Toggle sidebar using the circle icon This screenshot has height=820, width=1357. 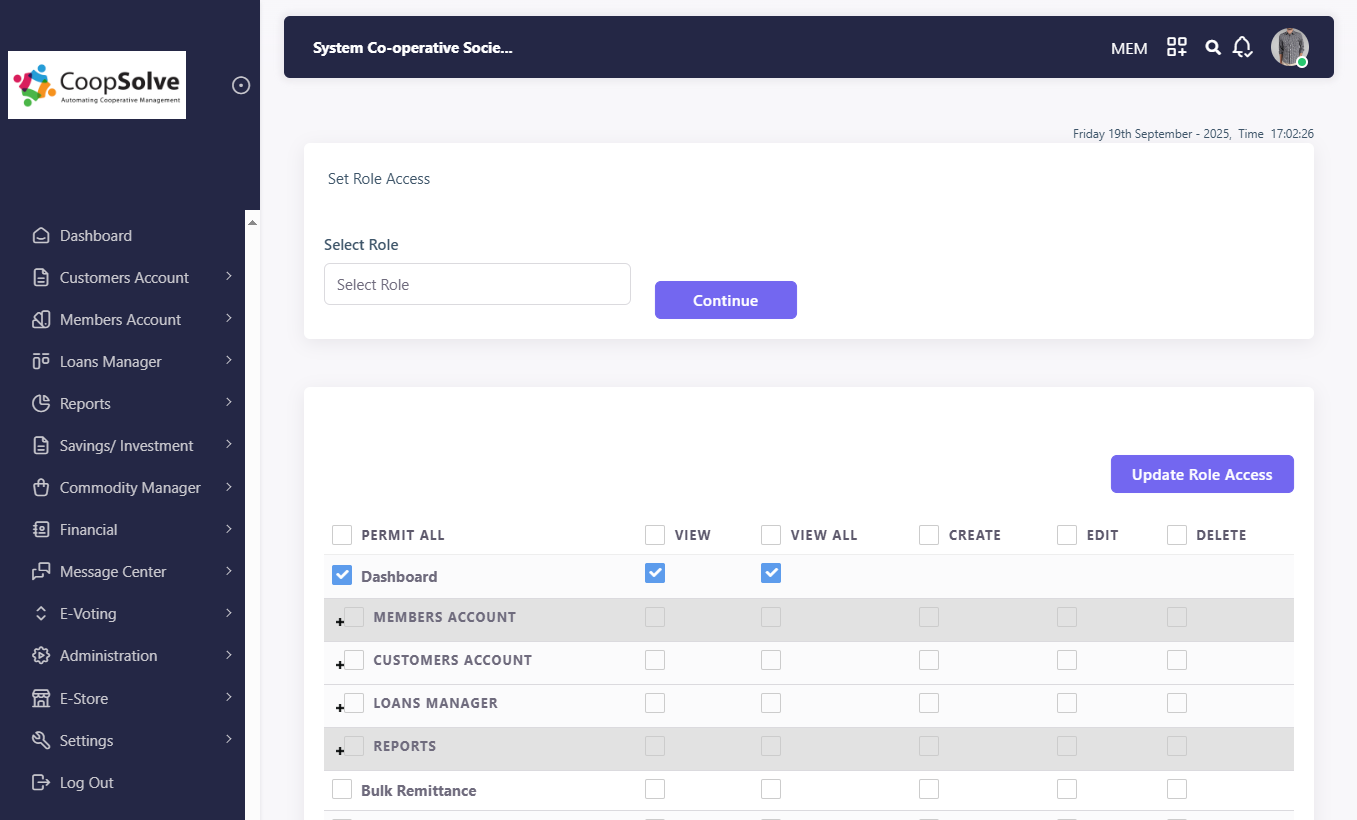[x=241, y=85]
